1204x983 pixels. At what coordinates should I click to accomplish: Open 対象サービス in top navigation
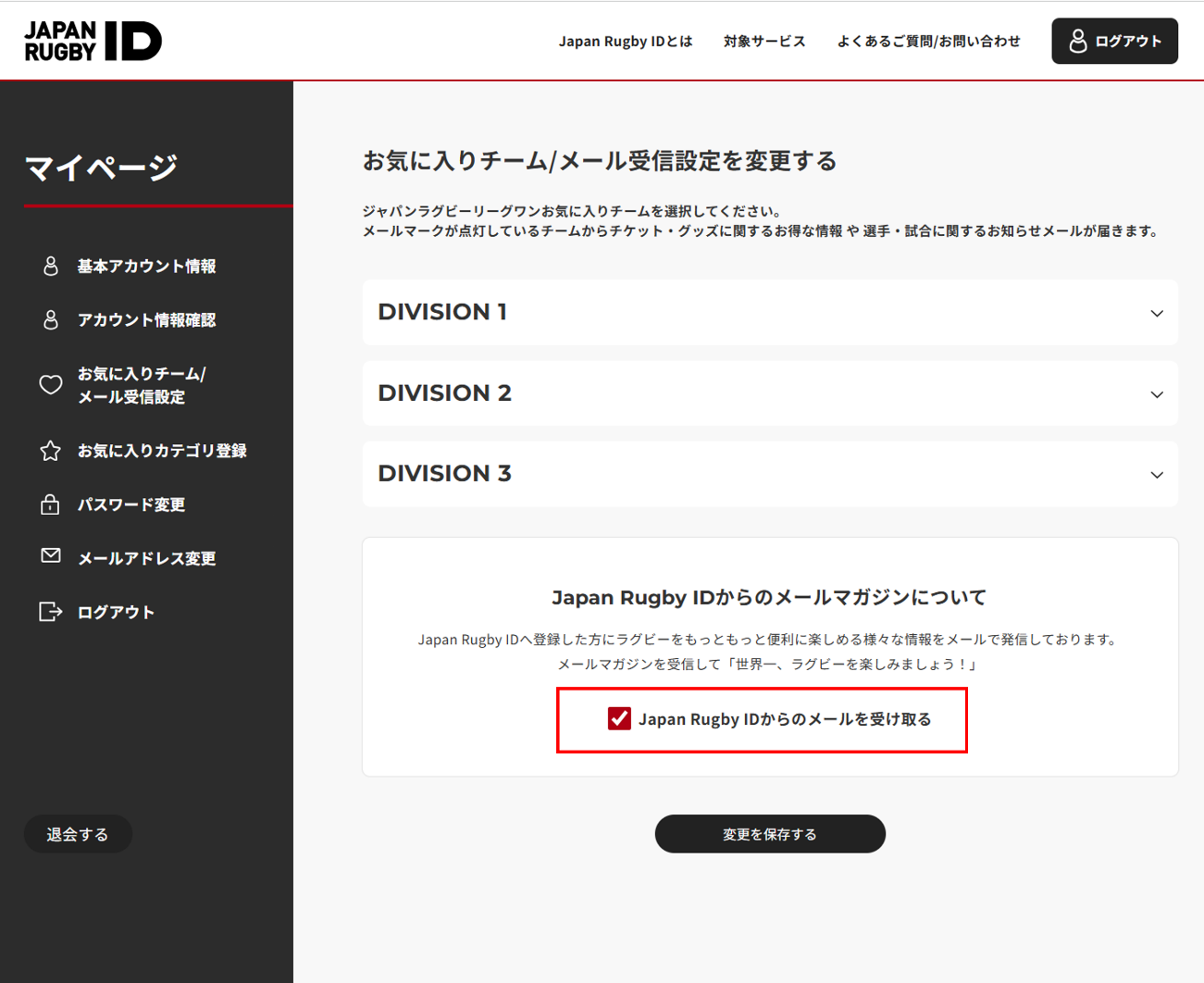coord(764,42)
